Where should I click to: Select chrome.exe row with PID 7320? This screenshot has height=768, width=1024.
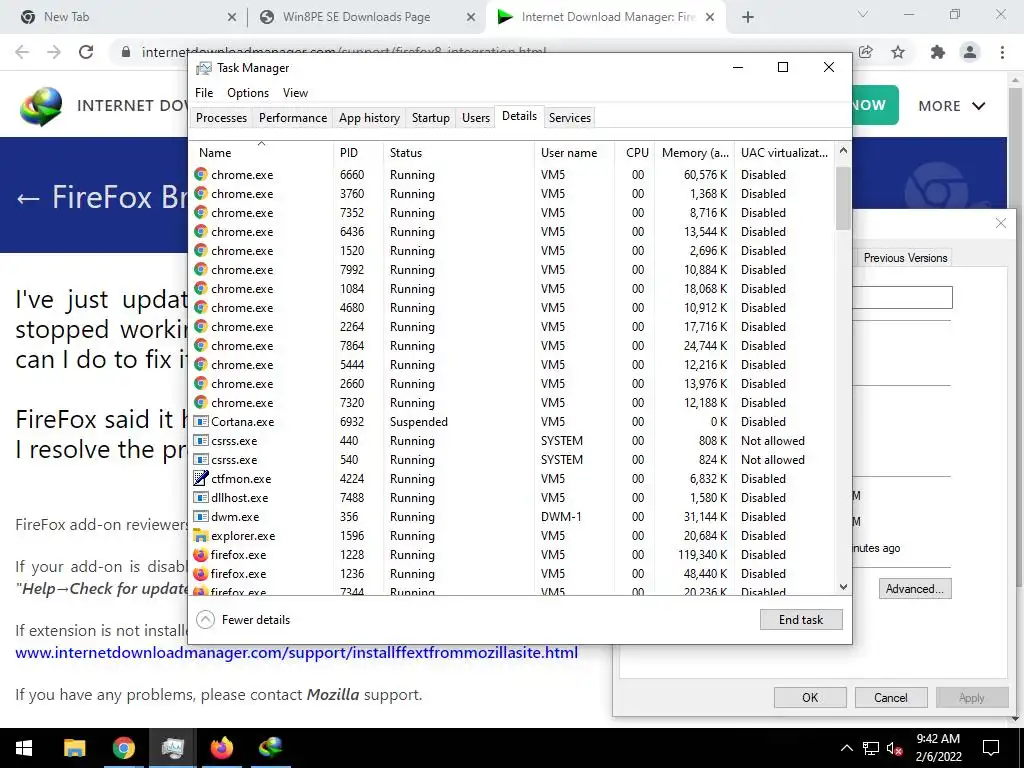[x=513, y=403]
